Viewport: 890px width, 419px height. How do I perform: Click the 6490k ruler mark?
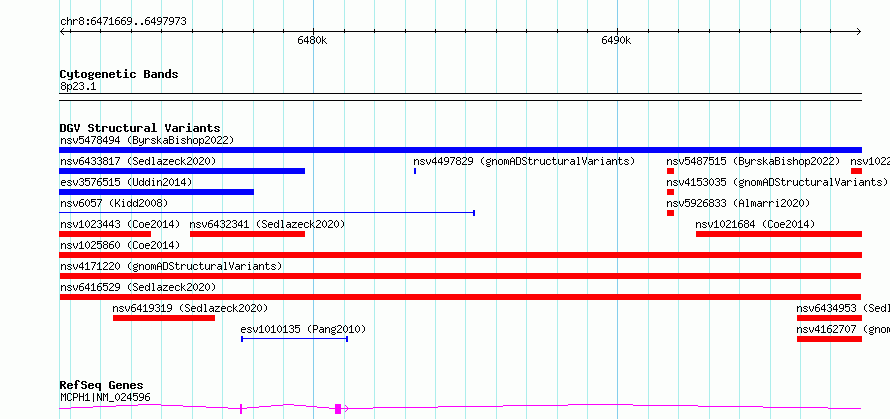[x=616, y=41]
